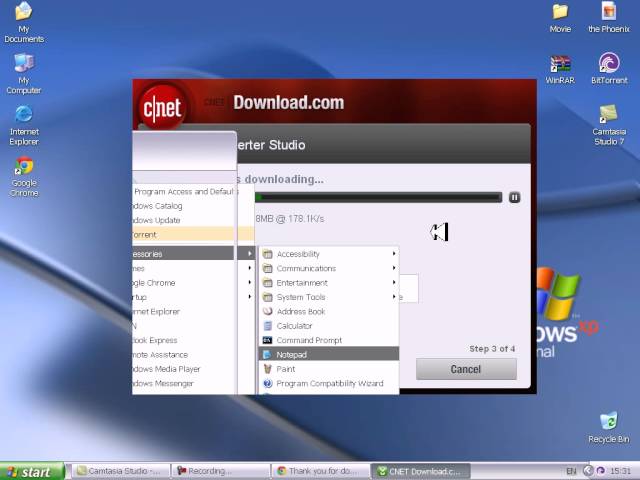Select Remote Assistance in programs menu
Screen dimensions: 640x480
click(x=193, y=355)
